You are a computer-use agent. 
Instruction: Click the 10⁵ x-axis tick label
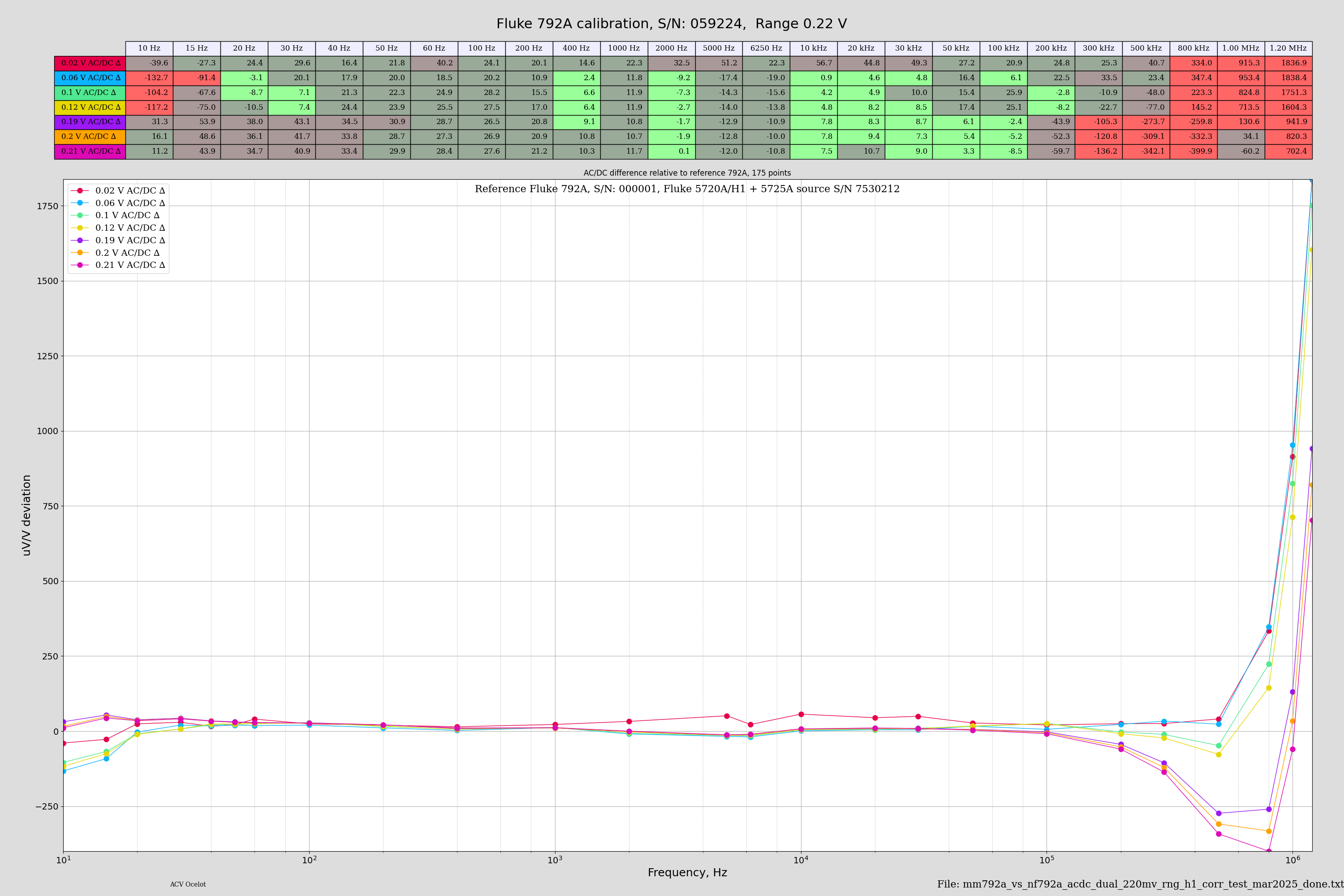coord(1047,860)
